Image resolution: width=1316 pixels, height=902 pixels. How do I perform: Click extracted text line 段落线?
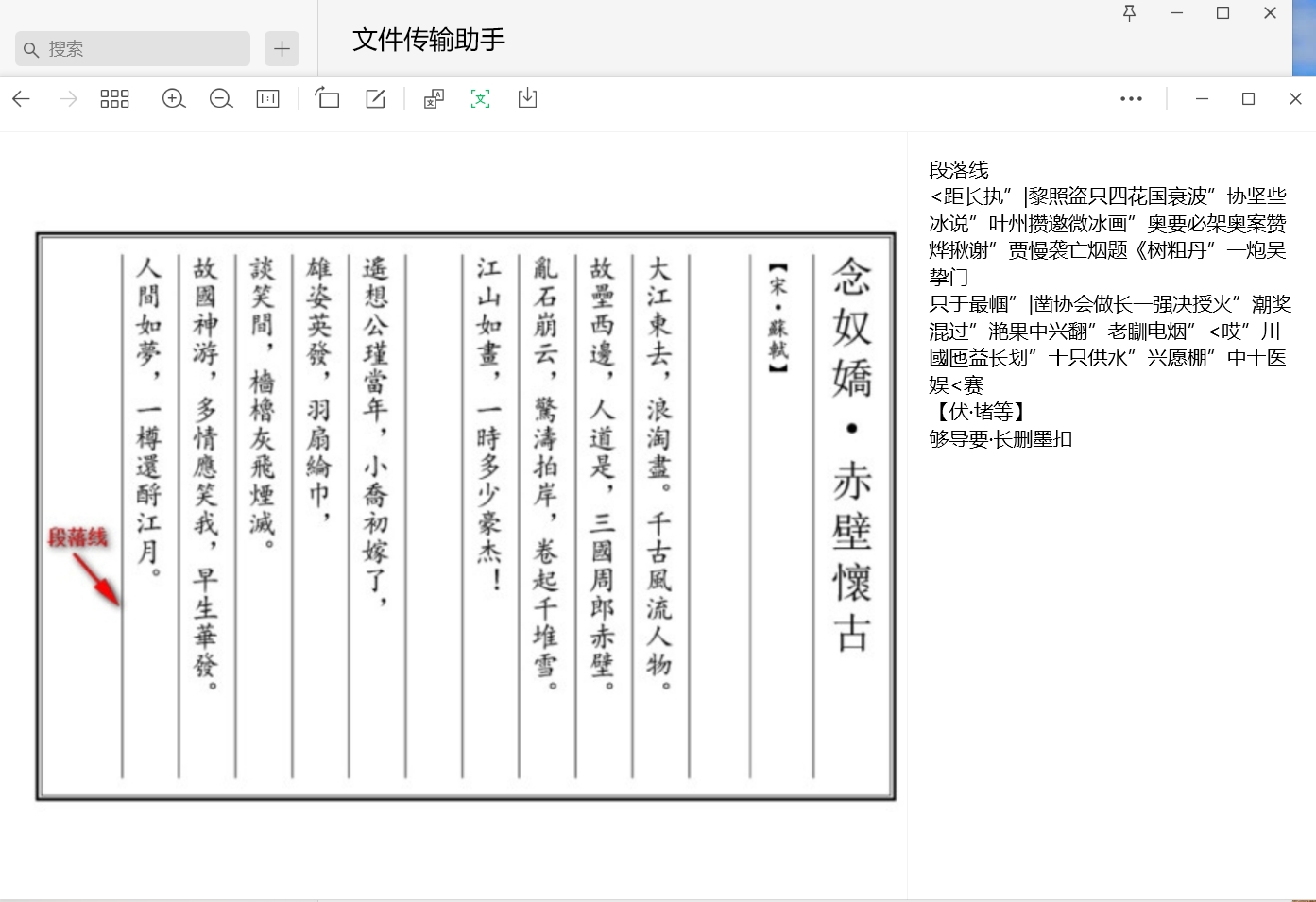pyautogui.click(x=959, y=170)
